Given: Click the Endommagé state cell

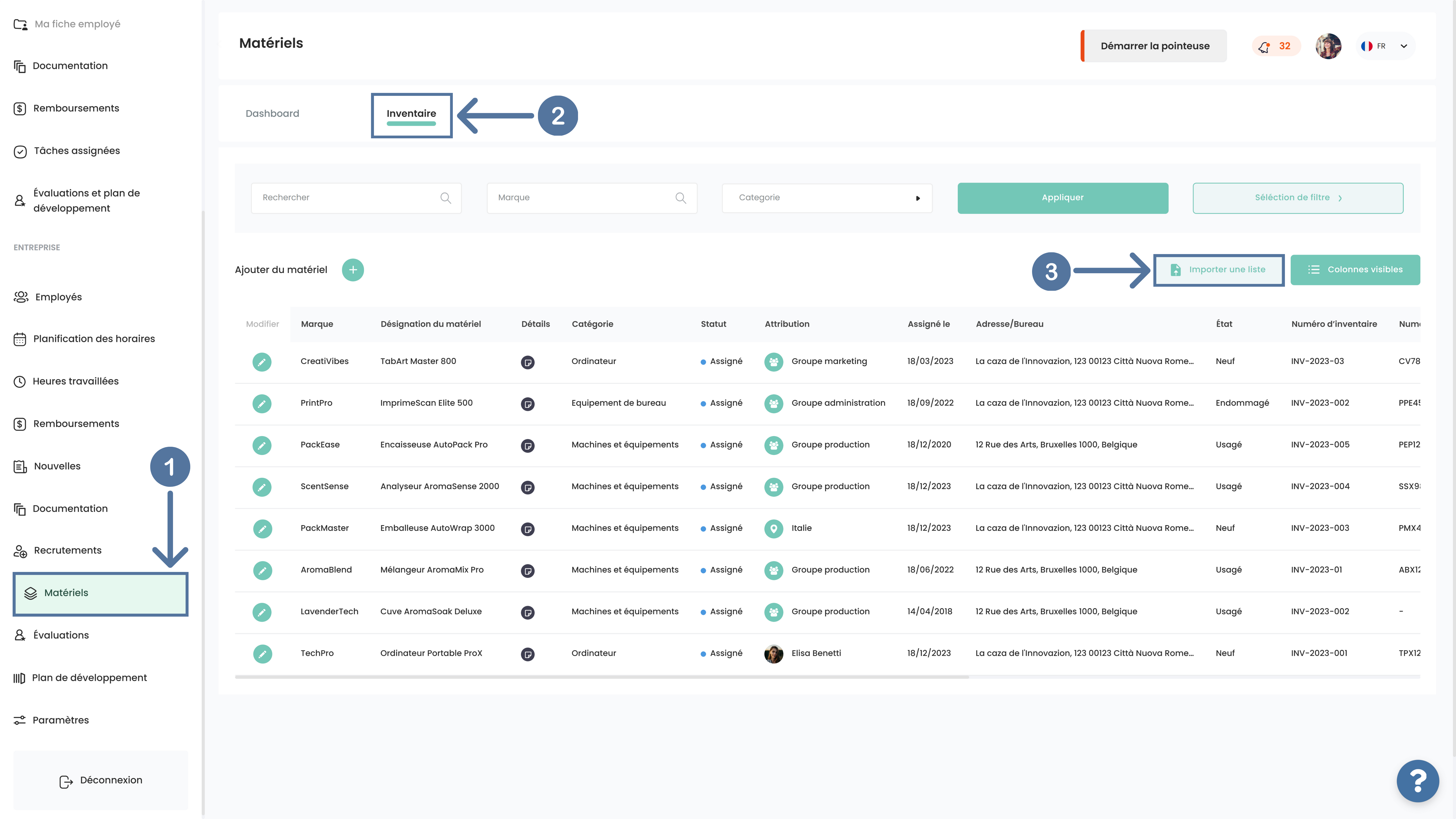Looking at the screenshot, I should click(1242, 404).
